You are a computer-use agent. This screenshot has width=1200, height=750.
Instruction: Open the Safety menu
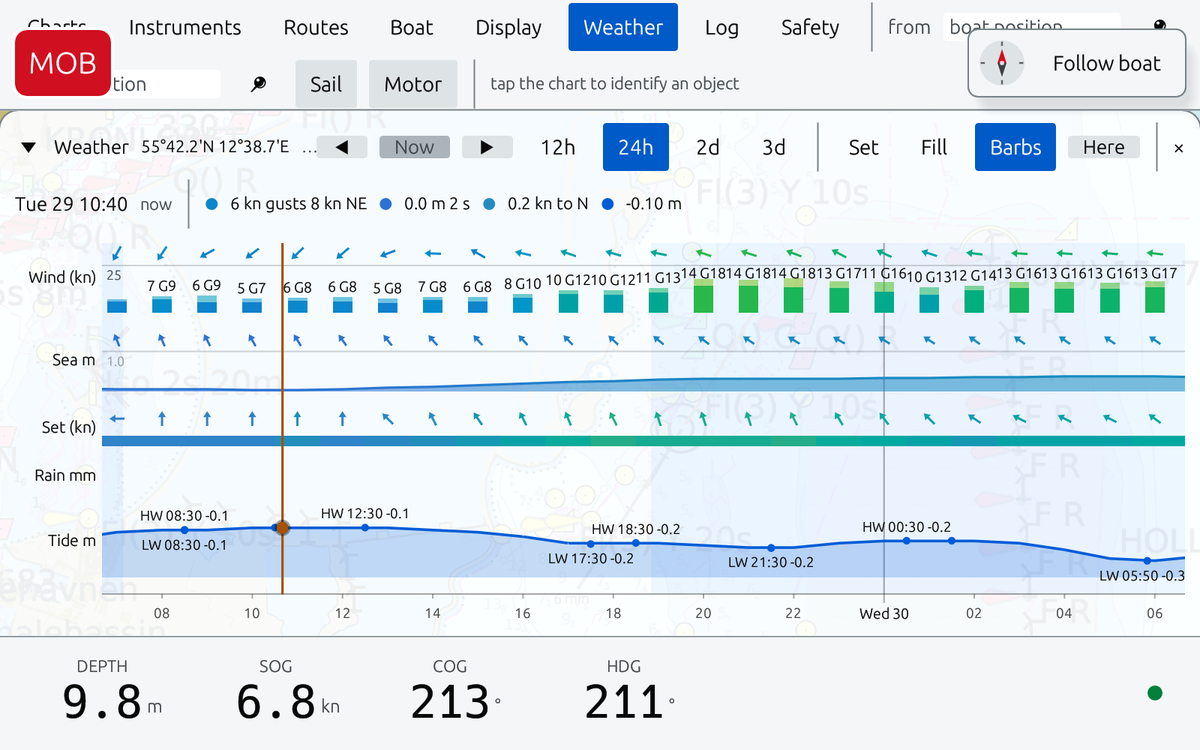click(x=810, y=27)
